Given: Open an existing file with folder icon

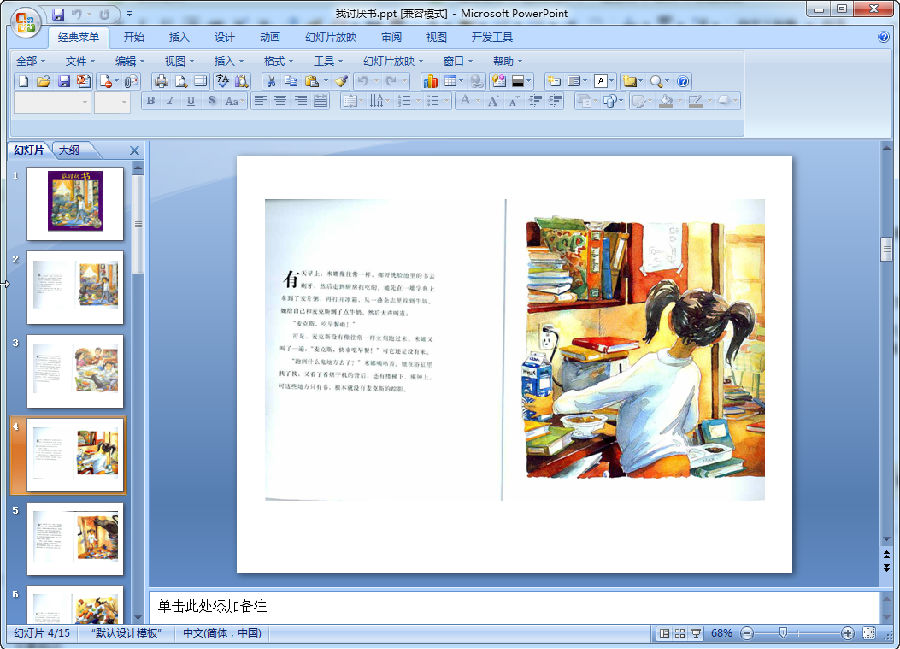Looking at the screenshot, I should [44, 81].
